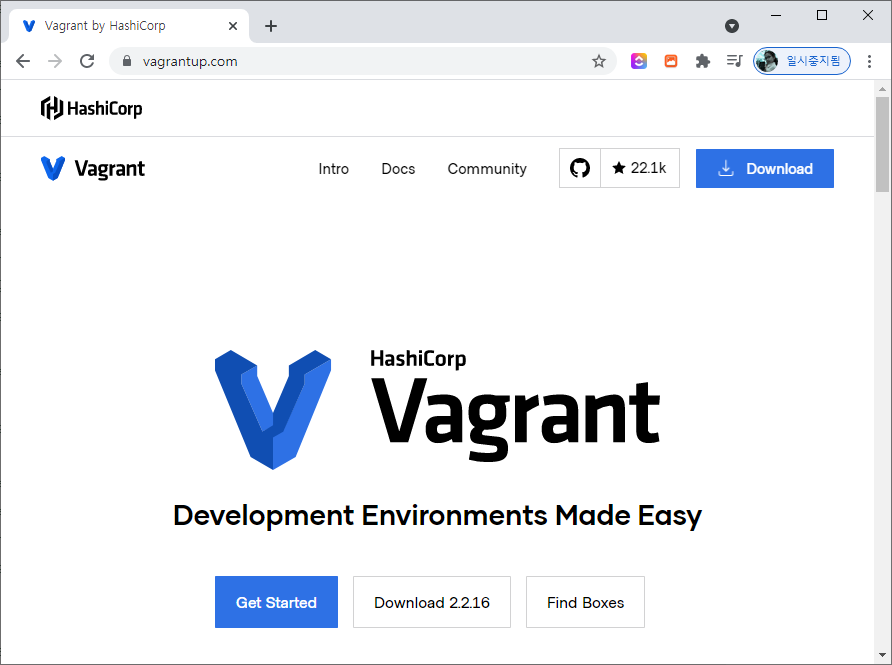Open the Chrome three-dot menu
Viewport: 892px width, 665px height.
click(x=869, y=61)
